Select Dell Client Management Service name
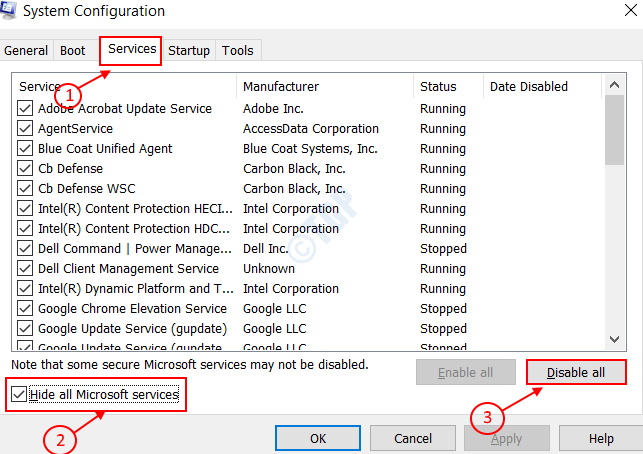The image size is (643, 454). [x=128, y=269]
